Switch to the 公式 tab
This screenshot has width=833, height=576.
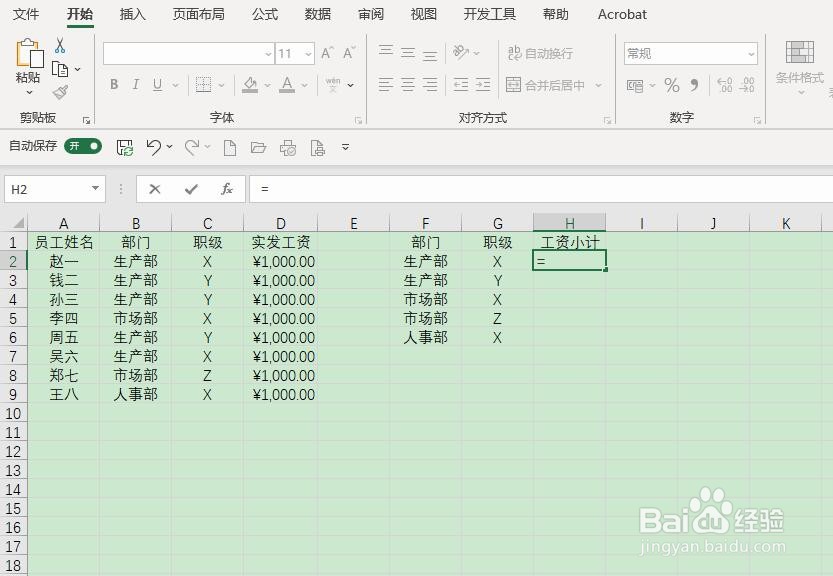pos(265,14)
